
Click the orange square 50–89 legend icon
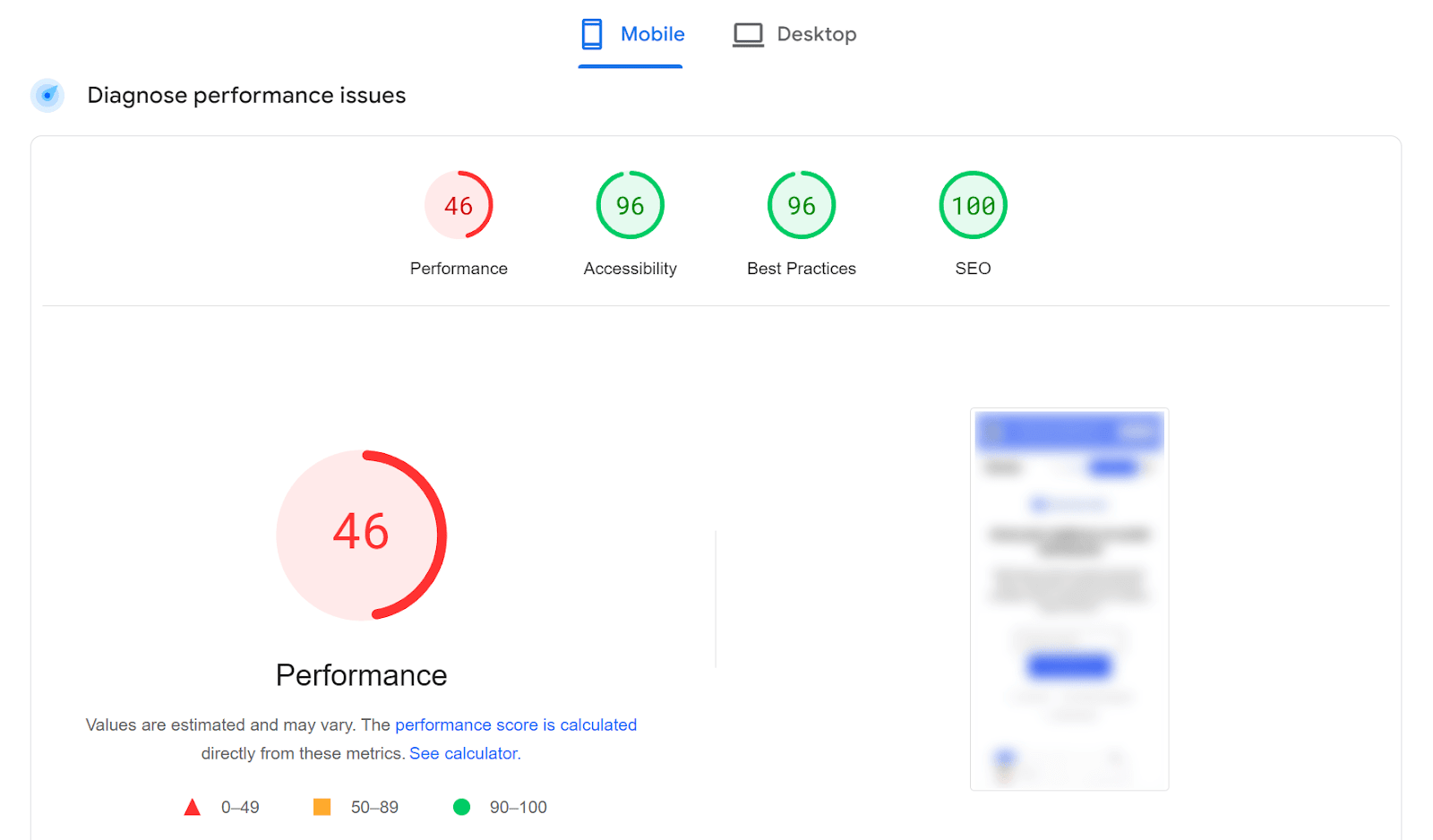322,807
